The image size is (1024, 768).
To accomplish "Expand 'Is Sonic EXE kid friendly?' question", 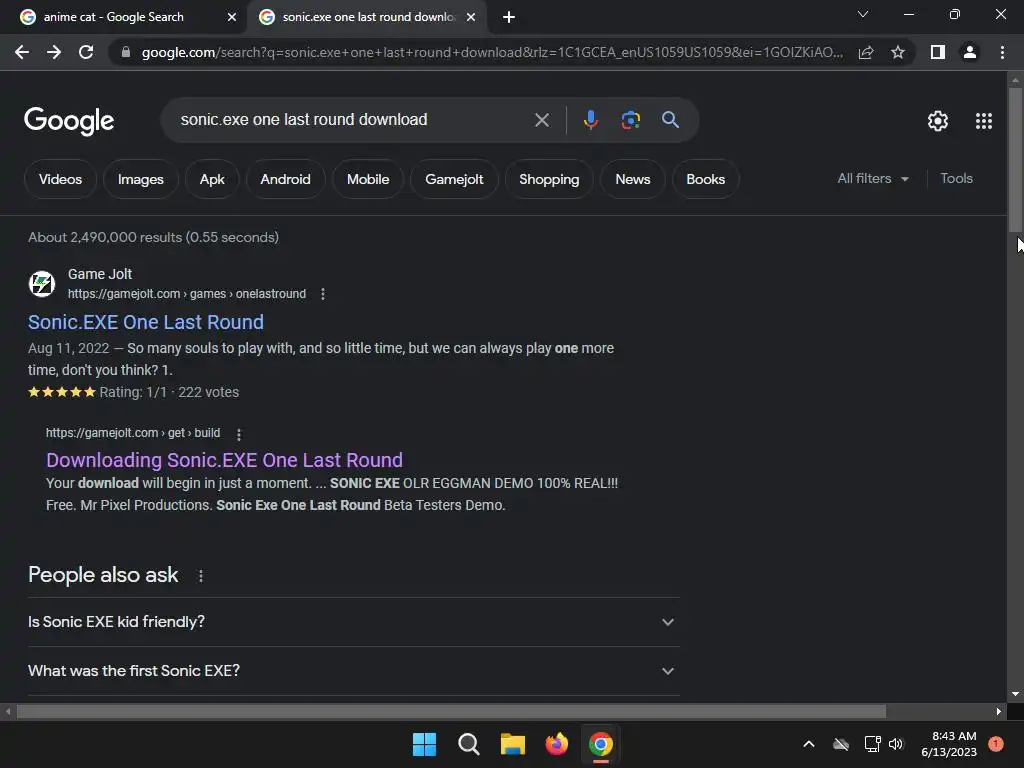I will click(353, 622).
